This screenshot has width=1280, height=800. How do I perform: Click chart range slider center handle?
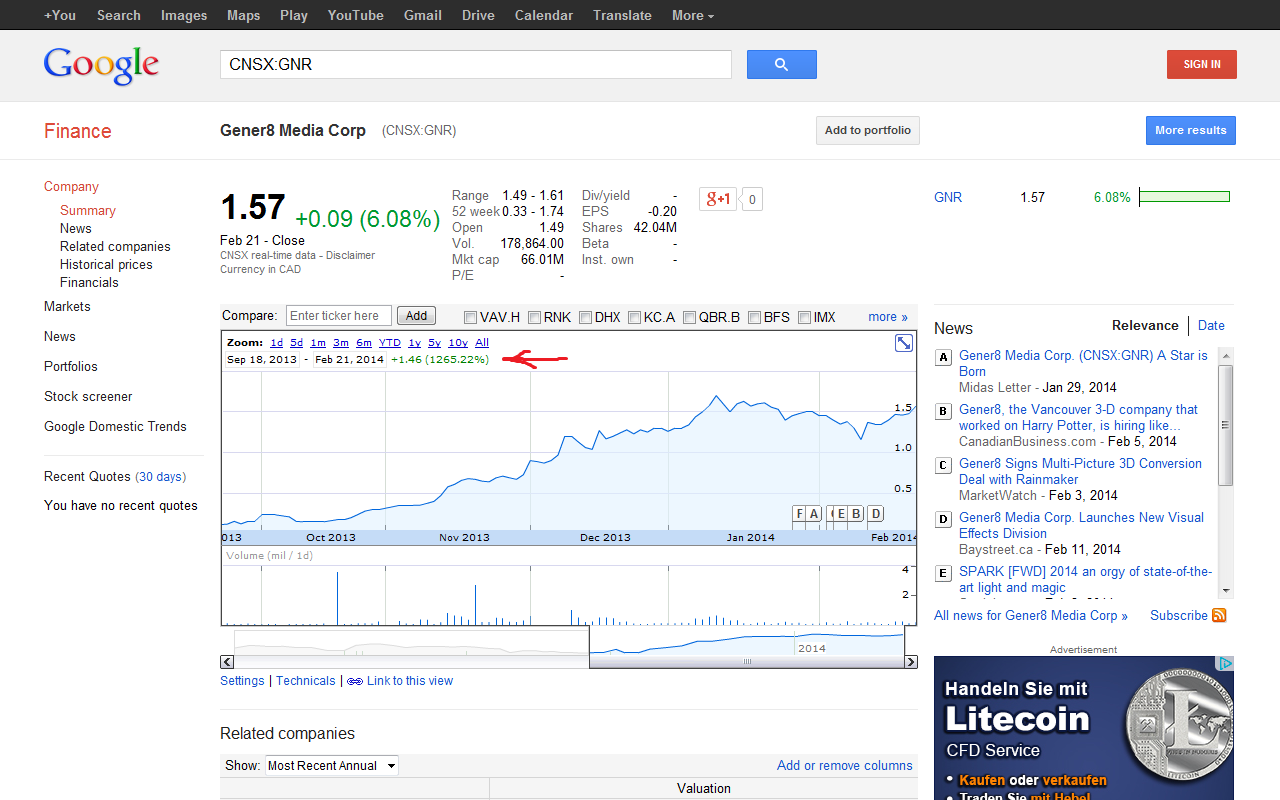point(747,662)
